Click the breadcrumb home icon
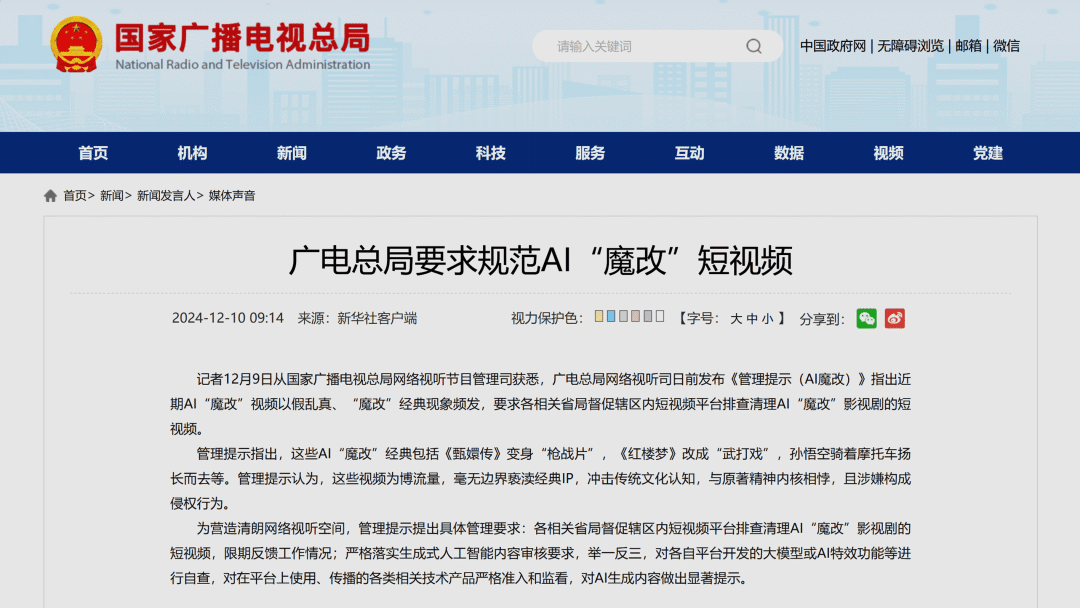Image resolution: width=1080 pixels, height=608 pixels. coord(50,196)
